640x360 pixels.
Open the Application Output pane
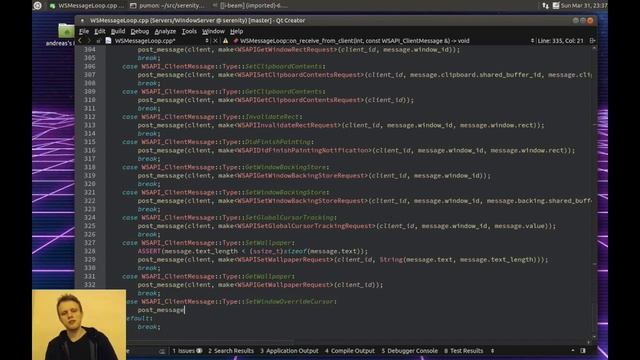tap(289, 351)
